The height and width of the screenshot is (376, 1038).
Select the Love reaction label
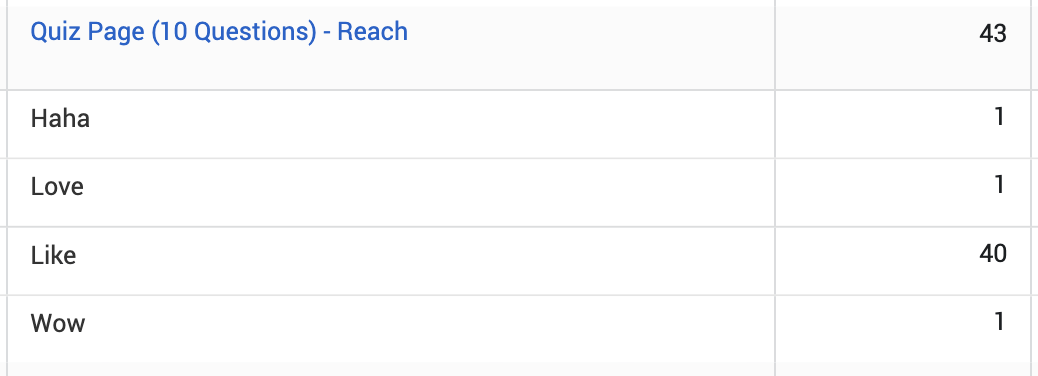[x=57, y=187]
